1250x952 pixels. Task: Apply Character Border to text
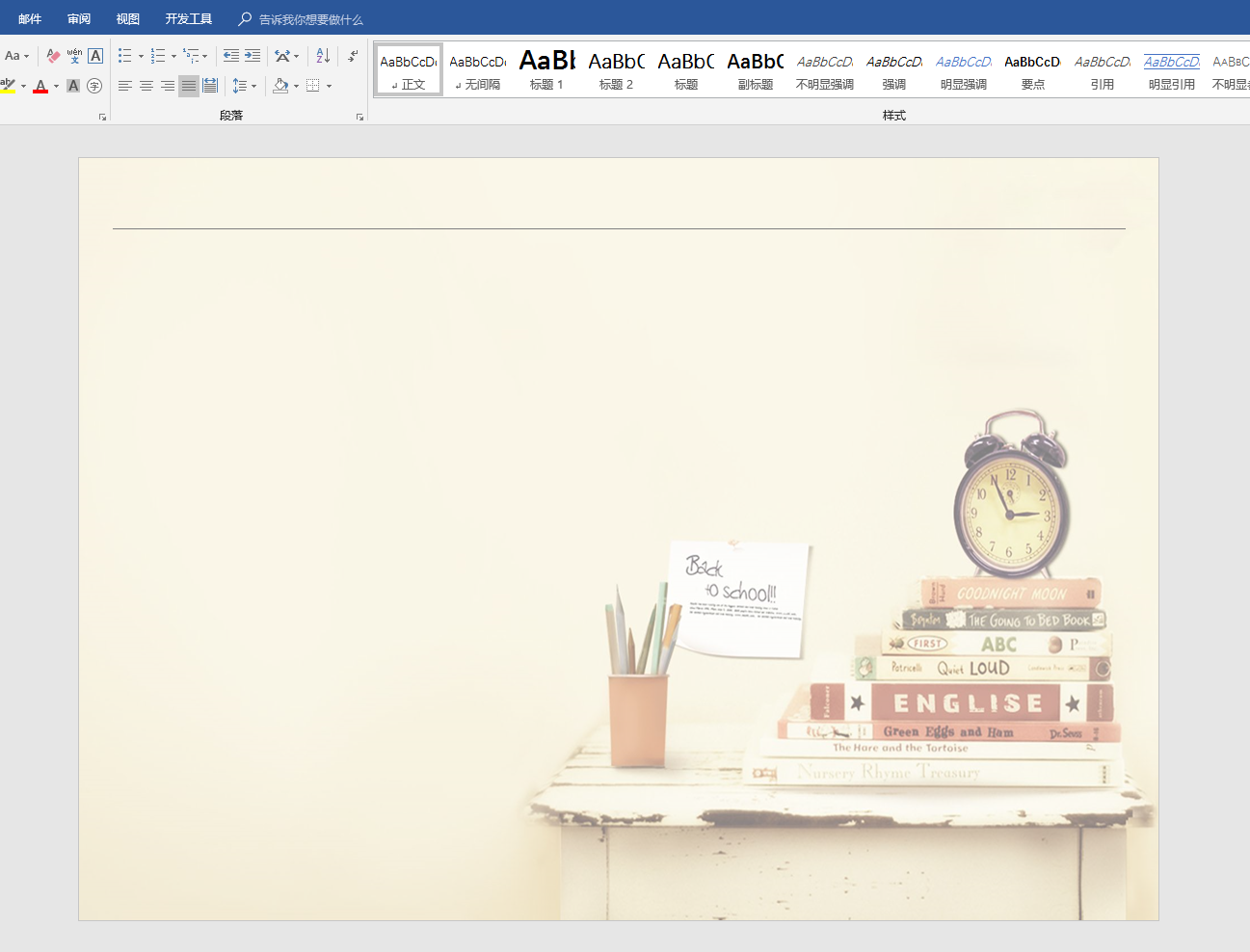point(95,56)
